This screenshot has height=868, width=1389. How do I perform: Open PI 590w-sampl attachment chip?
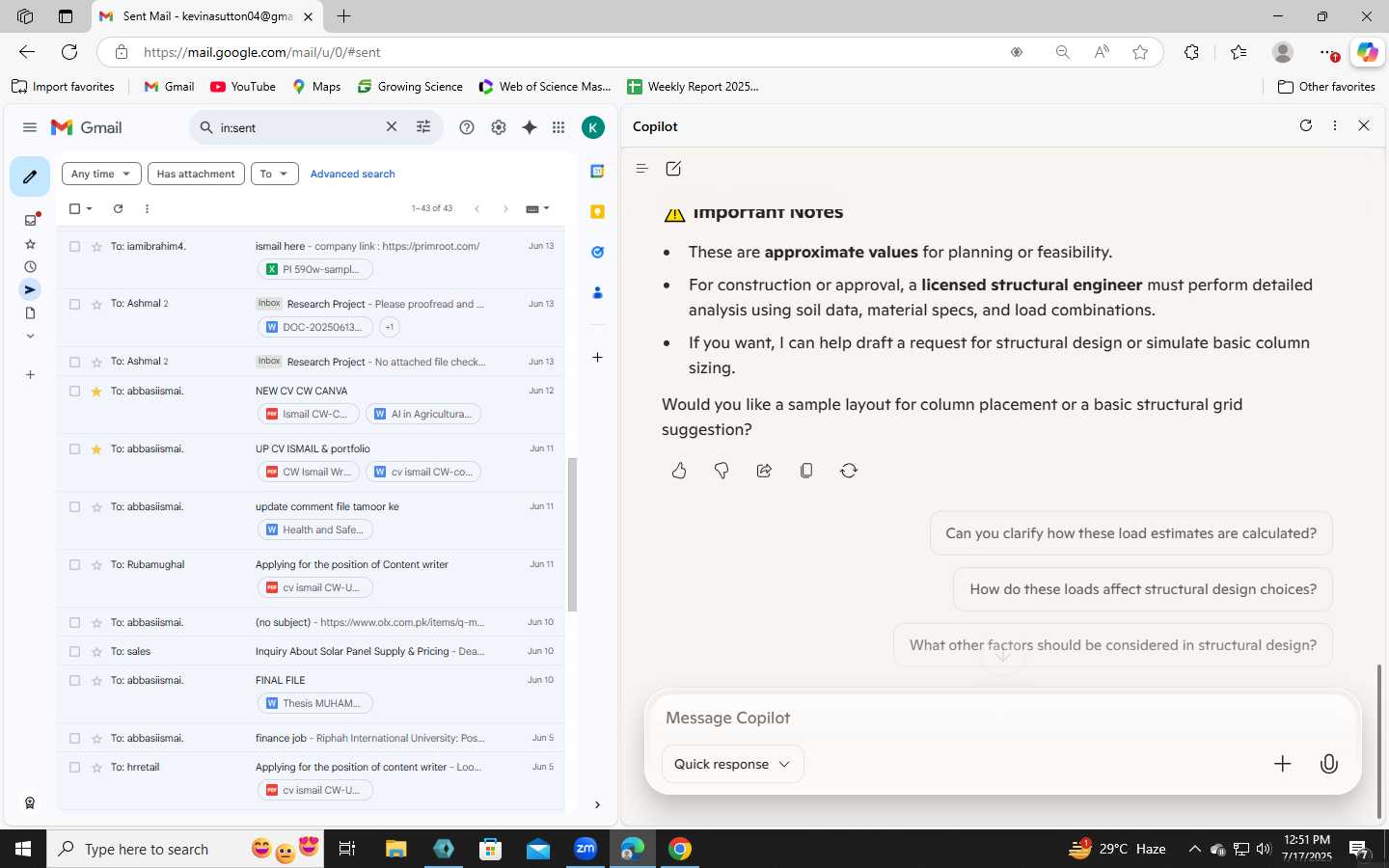314,269
